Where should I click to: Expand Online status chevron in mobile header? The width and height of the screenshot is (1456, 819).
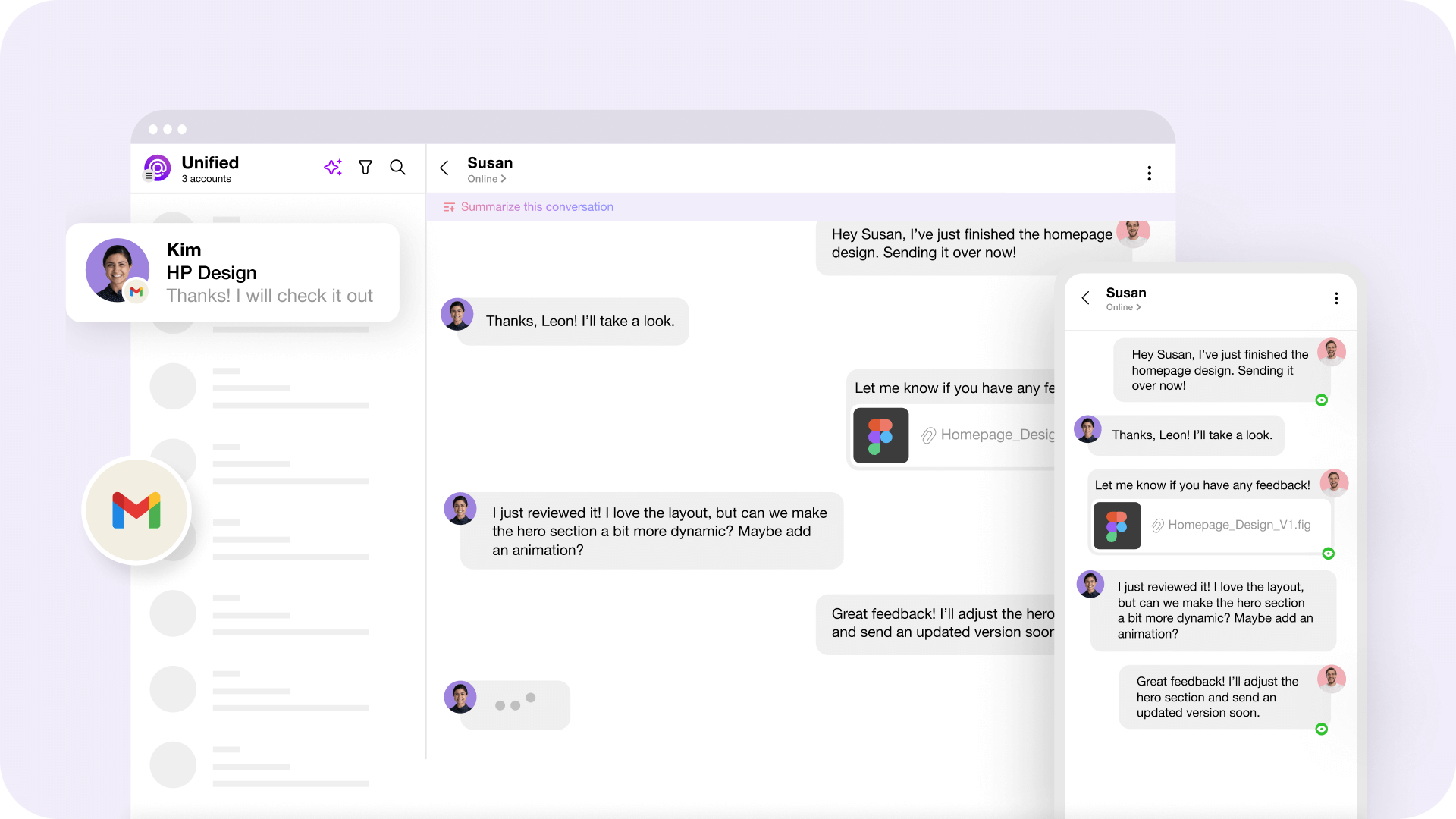coord(1138,307)
